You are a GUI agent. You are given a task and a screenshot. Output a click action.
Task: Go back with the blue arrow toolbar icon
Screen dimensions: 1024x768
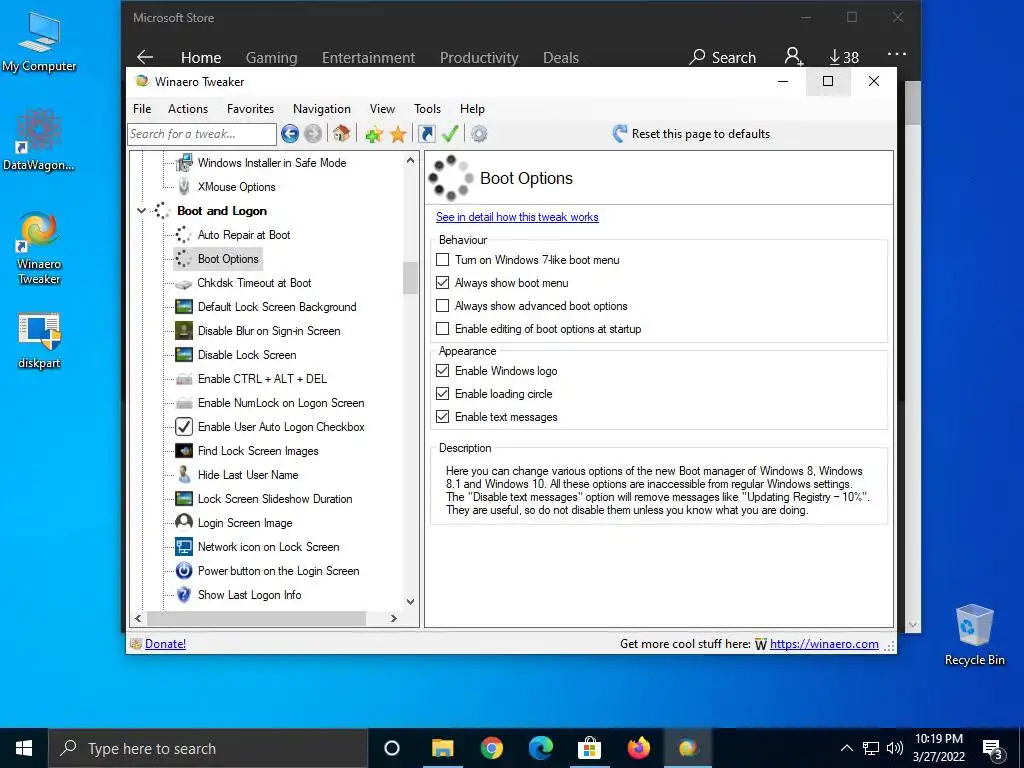pos(290,134)
